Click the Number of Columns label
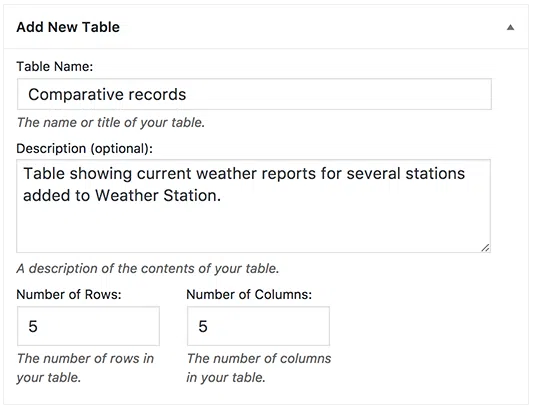The width and height of the screenshot is (535, 410). click(249, 294)
